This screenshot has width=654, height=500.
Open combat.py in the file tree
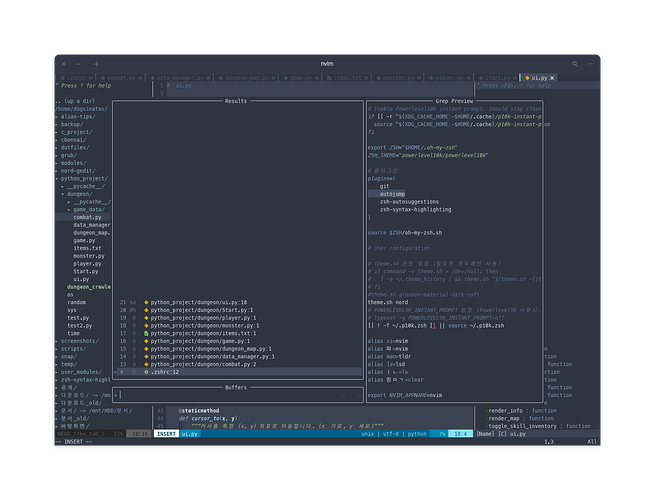(86, 217)
